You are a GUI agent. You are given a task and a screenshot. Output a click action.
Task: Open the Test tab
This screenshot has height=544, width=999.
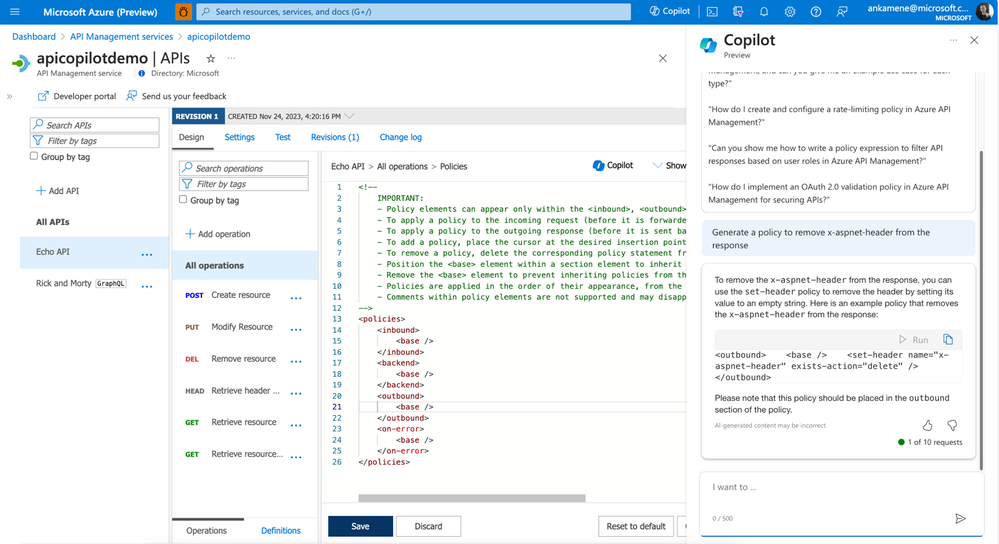(283, 138)
